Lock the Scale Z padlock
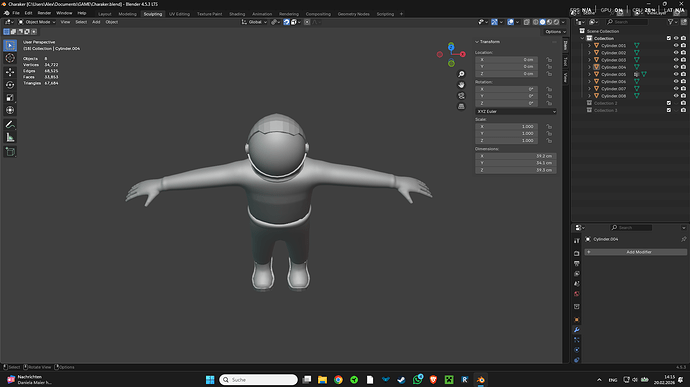690x387 pixels. 549,140
